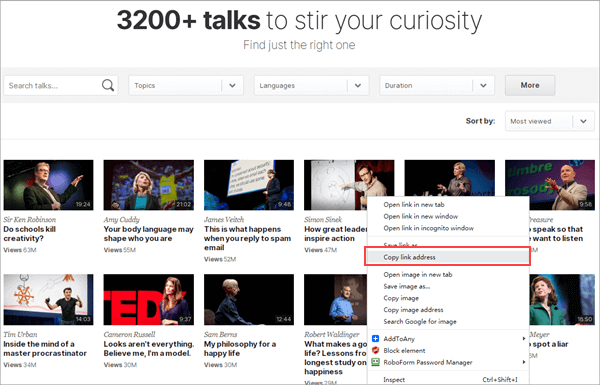Open the Duration dropdown

(437, 85)
